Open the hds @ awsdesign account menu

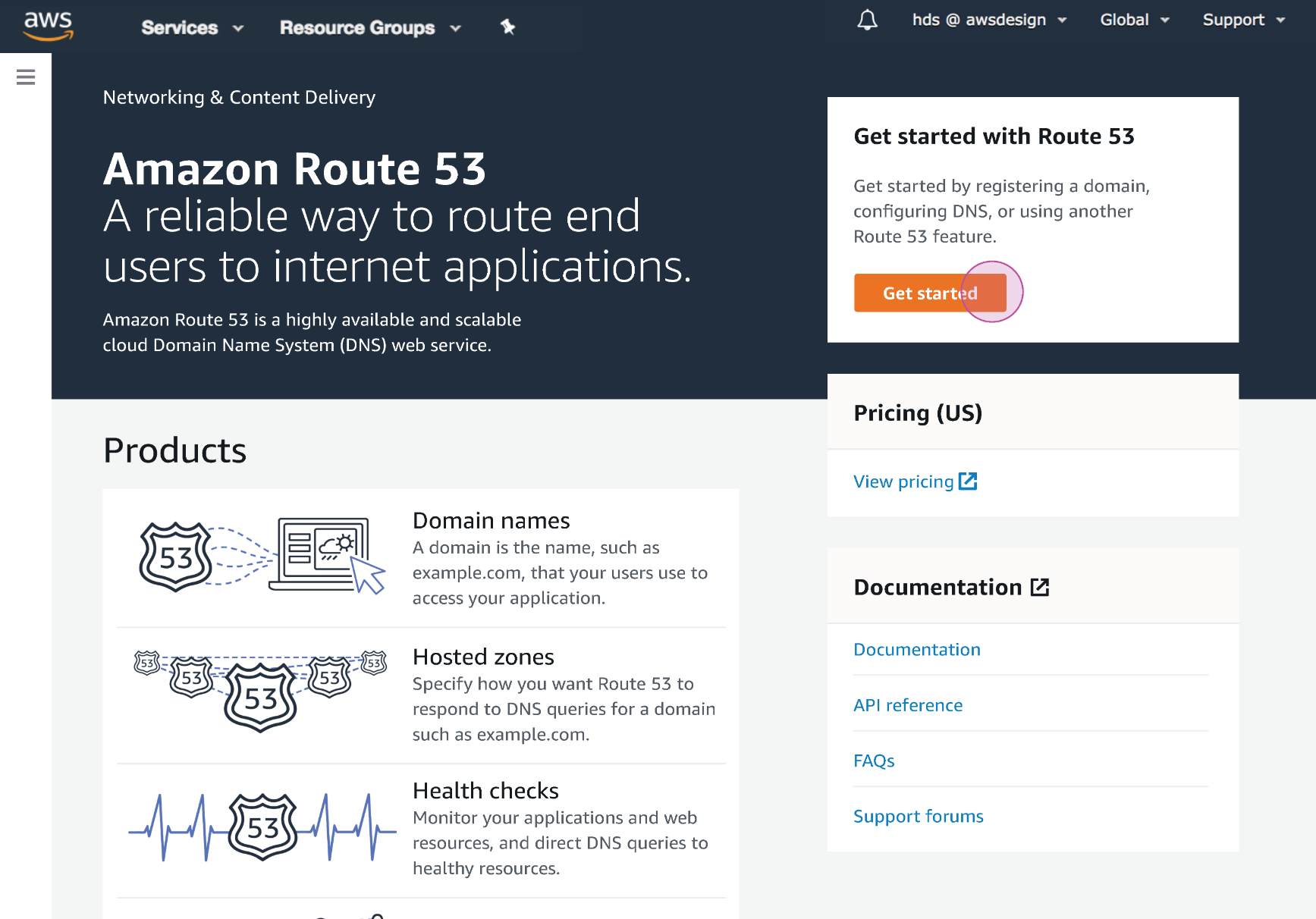click(989, 20)
